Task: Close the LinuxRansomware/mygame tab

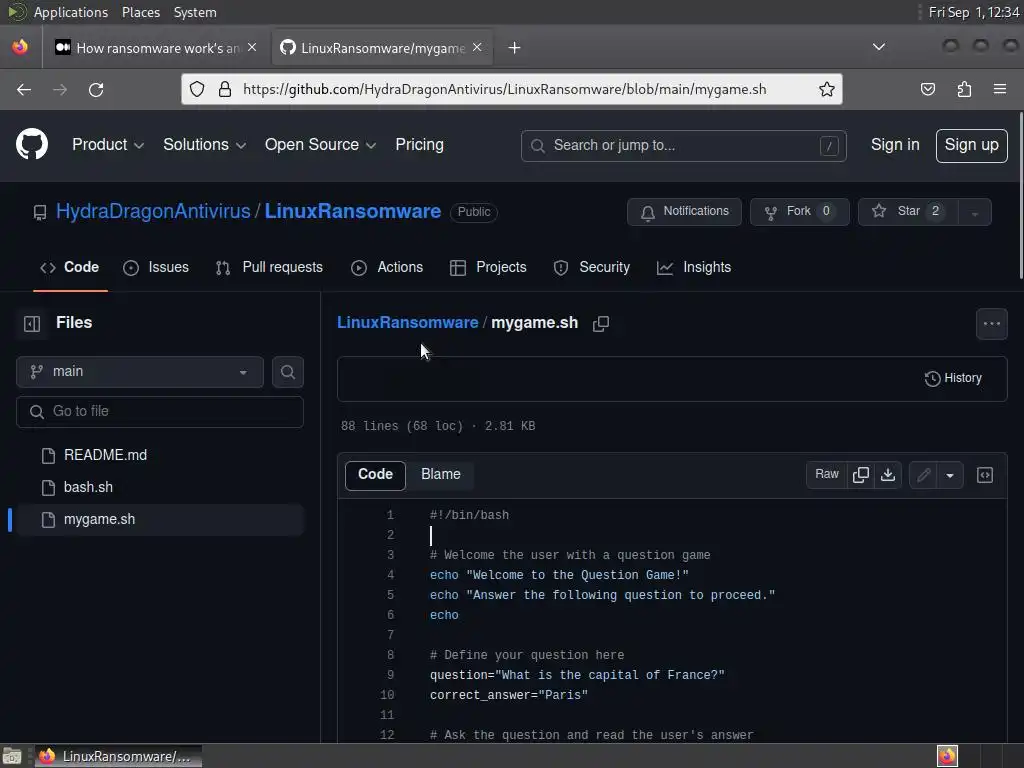Action: pyautogui.click(x=477, y=48)
